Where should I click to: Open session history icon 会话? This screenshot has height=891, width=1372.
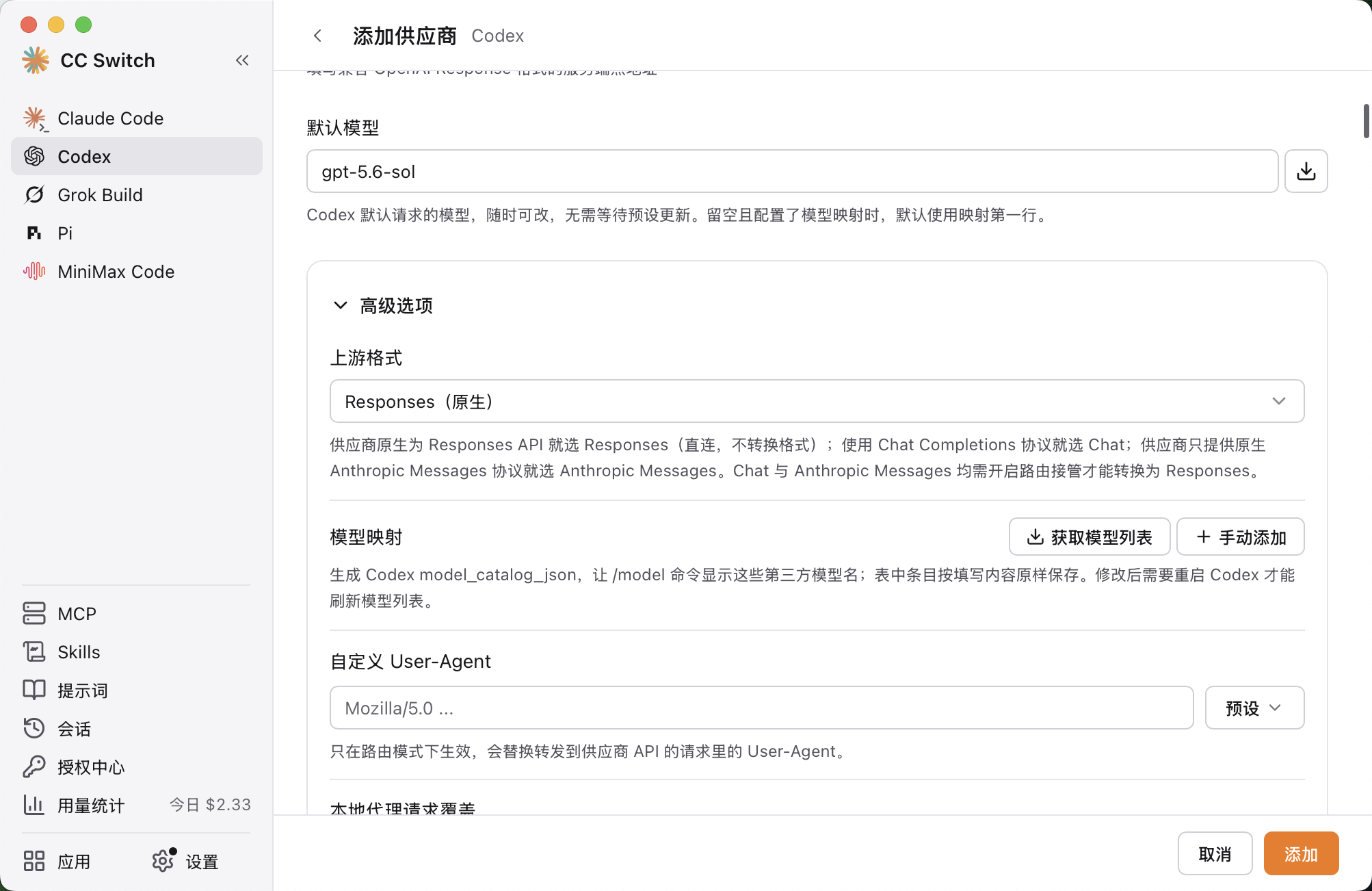click(34, 729)
